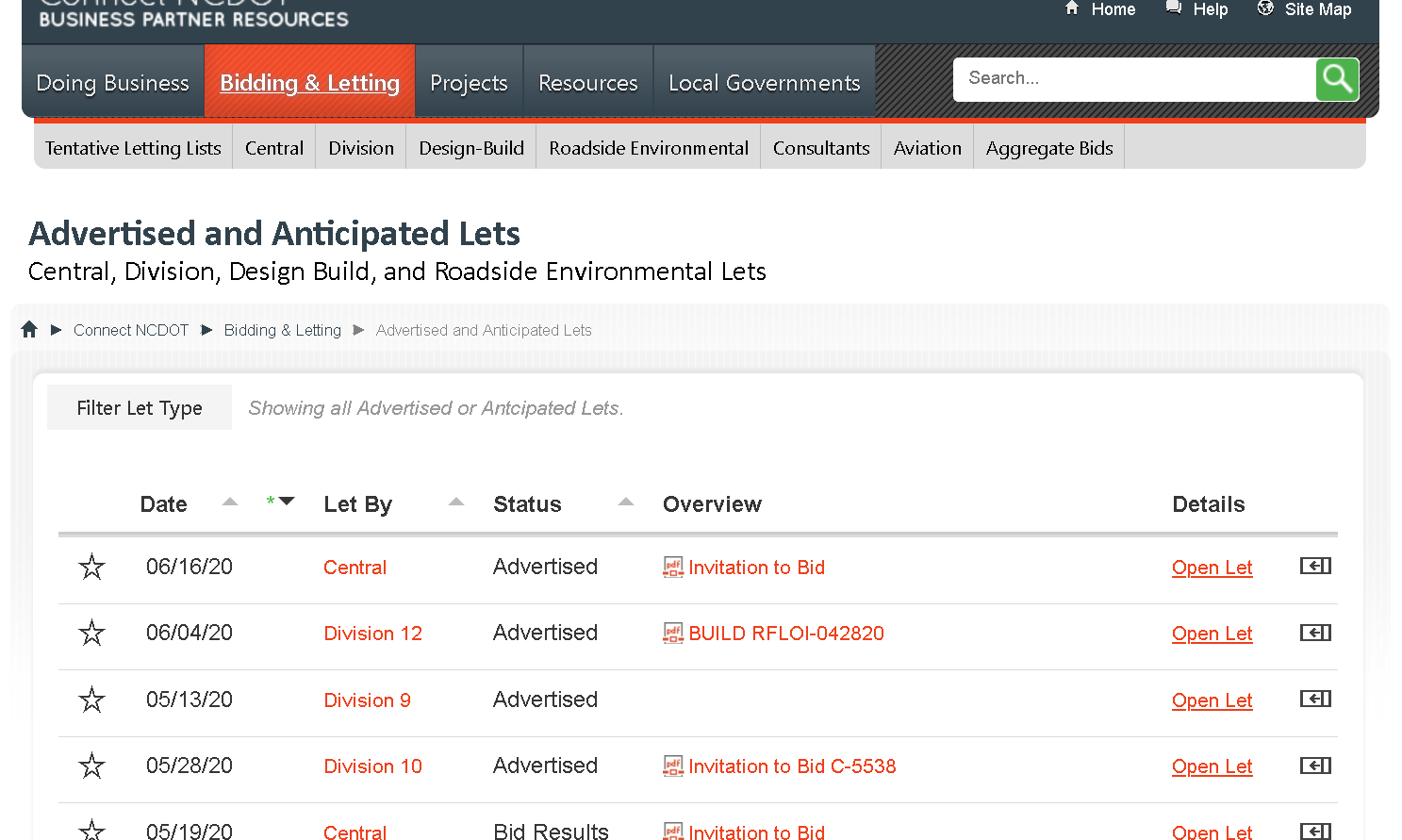Screen dimensions: 1402x840
Task: Click the Site Map globe icon
Action: click(x=1265, y=8)
